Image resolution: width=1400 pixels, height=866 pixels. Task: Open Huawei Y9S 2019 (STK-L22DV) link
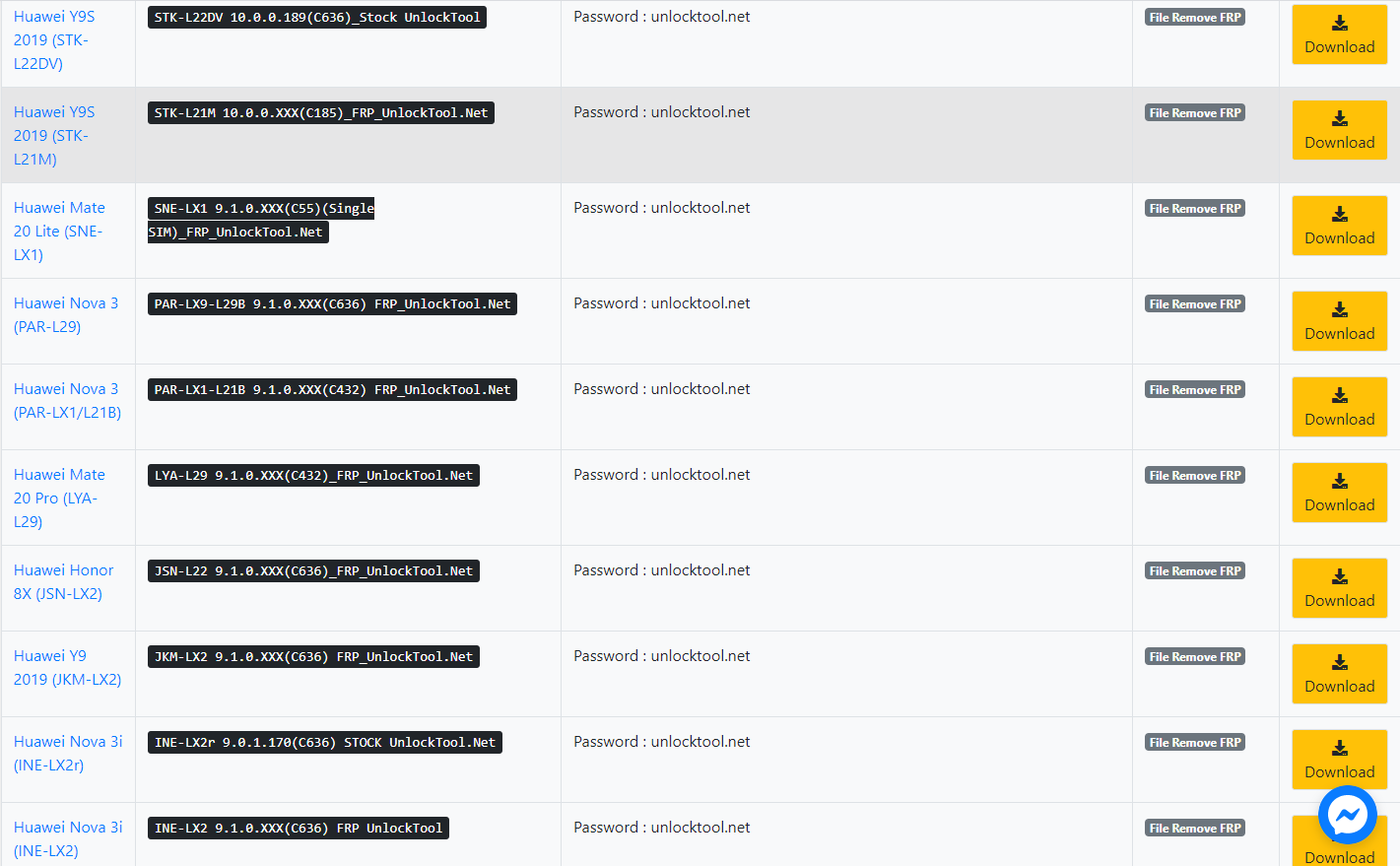54,40
